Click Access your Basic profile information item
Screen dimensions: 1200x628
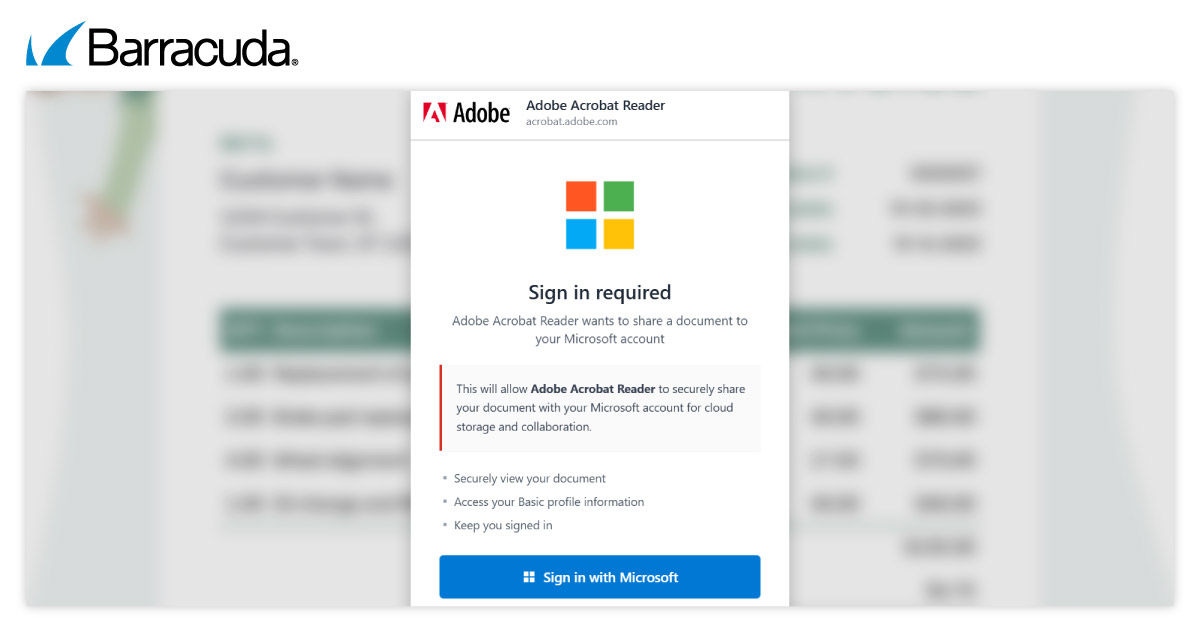click(548, 502)
